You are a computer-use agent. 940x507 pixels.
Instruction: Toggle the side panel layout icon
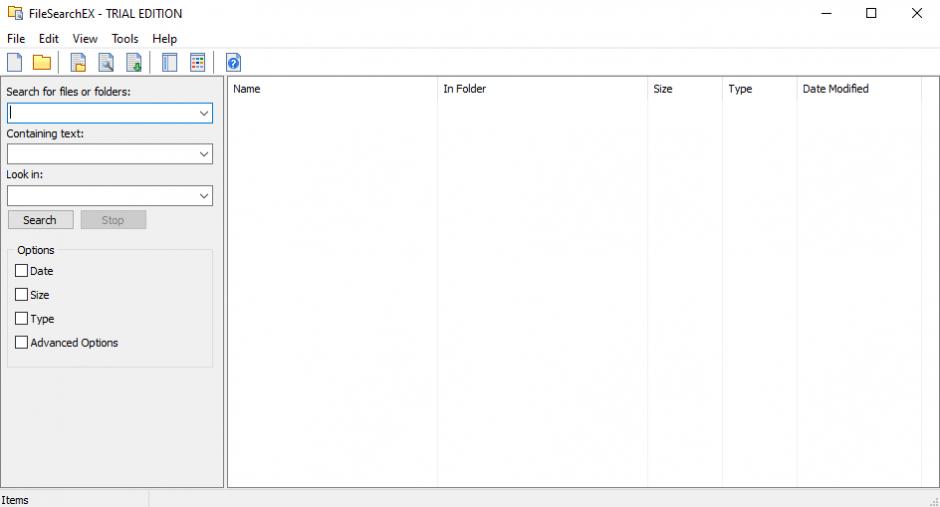170,62
